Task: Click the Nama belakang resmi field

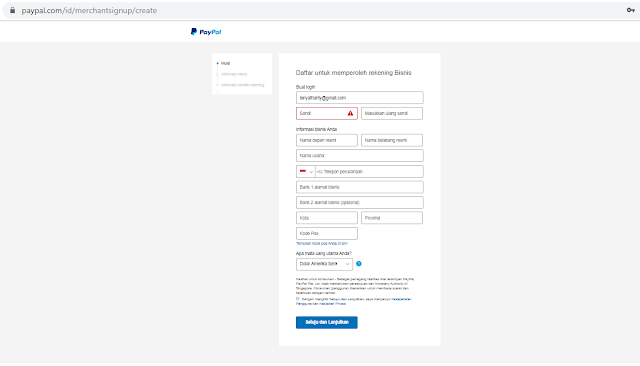Action: (x=391, y=140)
